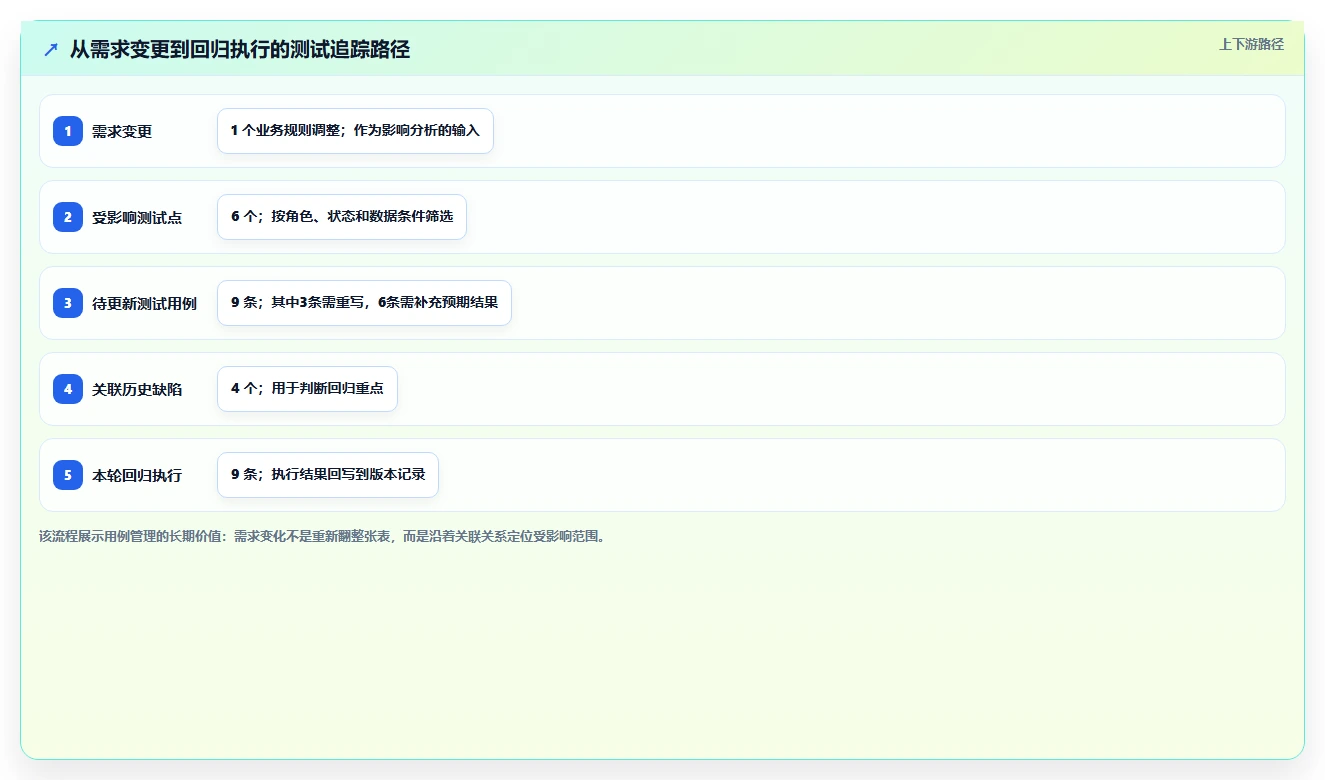The image size is (1325, 780).
Task: Click the chip 6 个；按角色、状态和数据条件筛选
Action: pos(342,217)
